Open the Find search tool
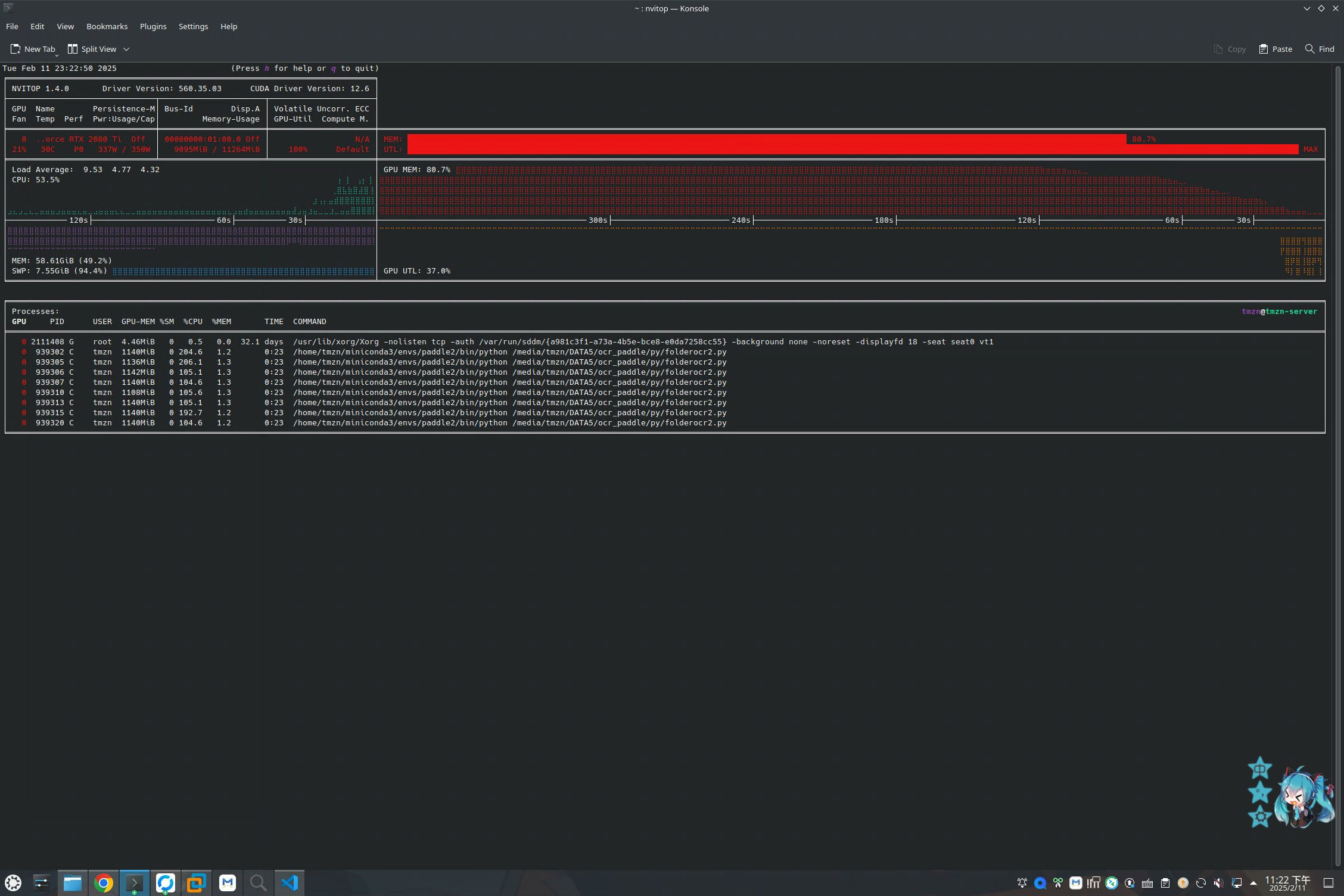The image size is (1344, 896). pos(1320,49)
